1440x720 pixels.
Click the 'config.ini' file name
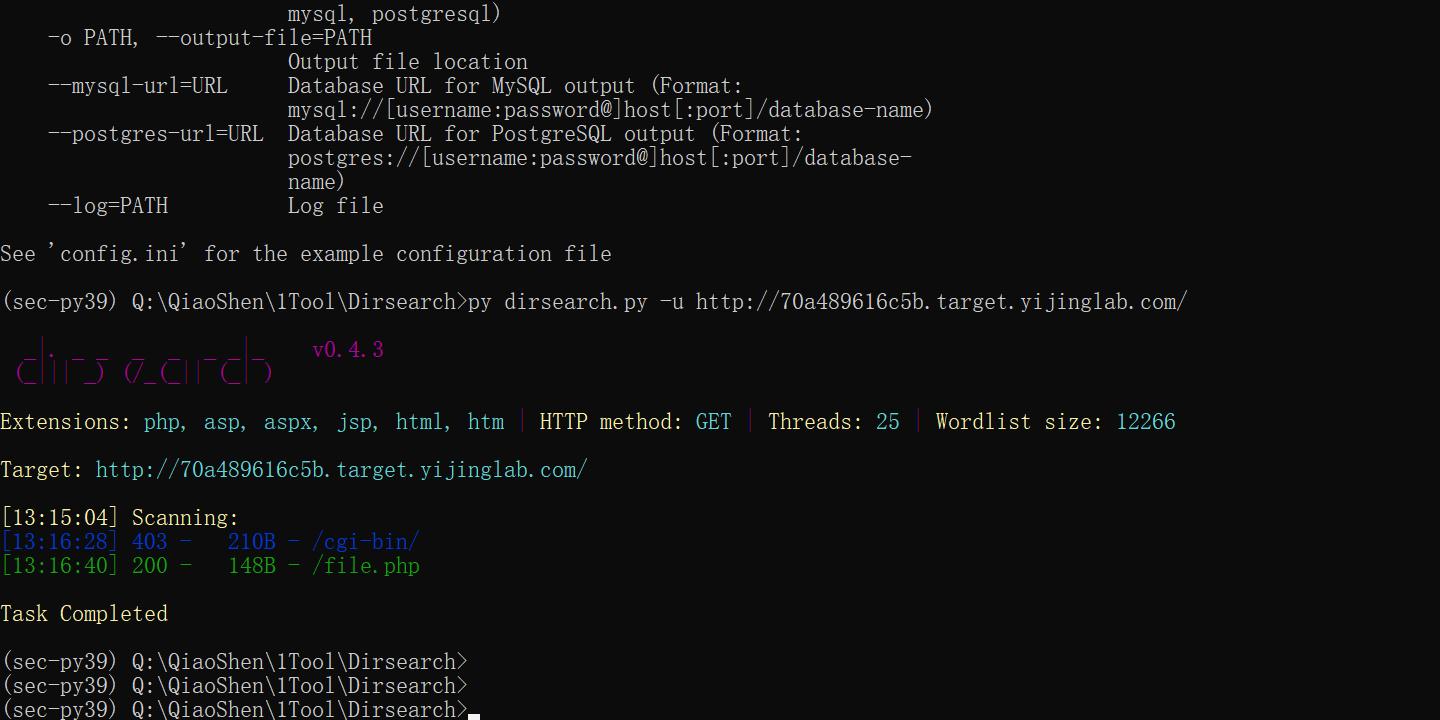(x=122, y=254)
